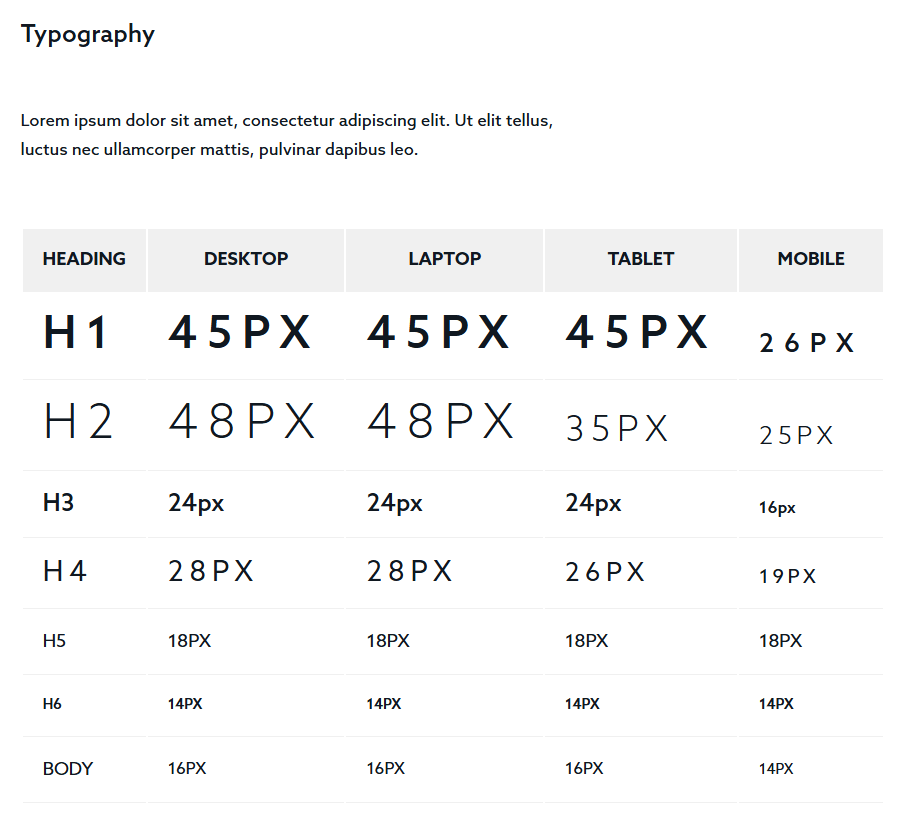Click the H6 row label
This screenshot has height=834, width=910.
click(52, 704)
